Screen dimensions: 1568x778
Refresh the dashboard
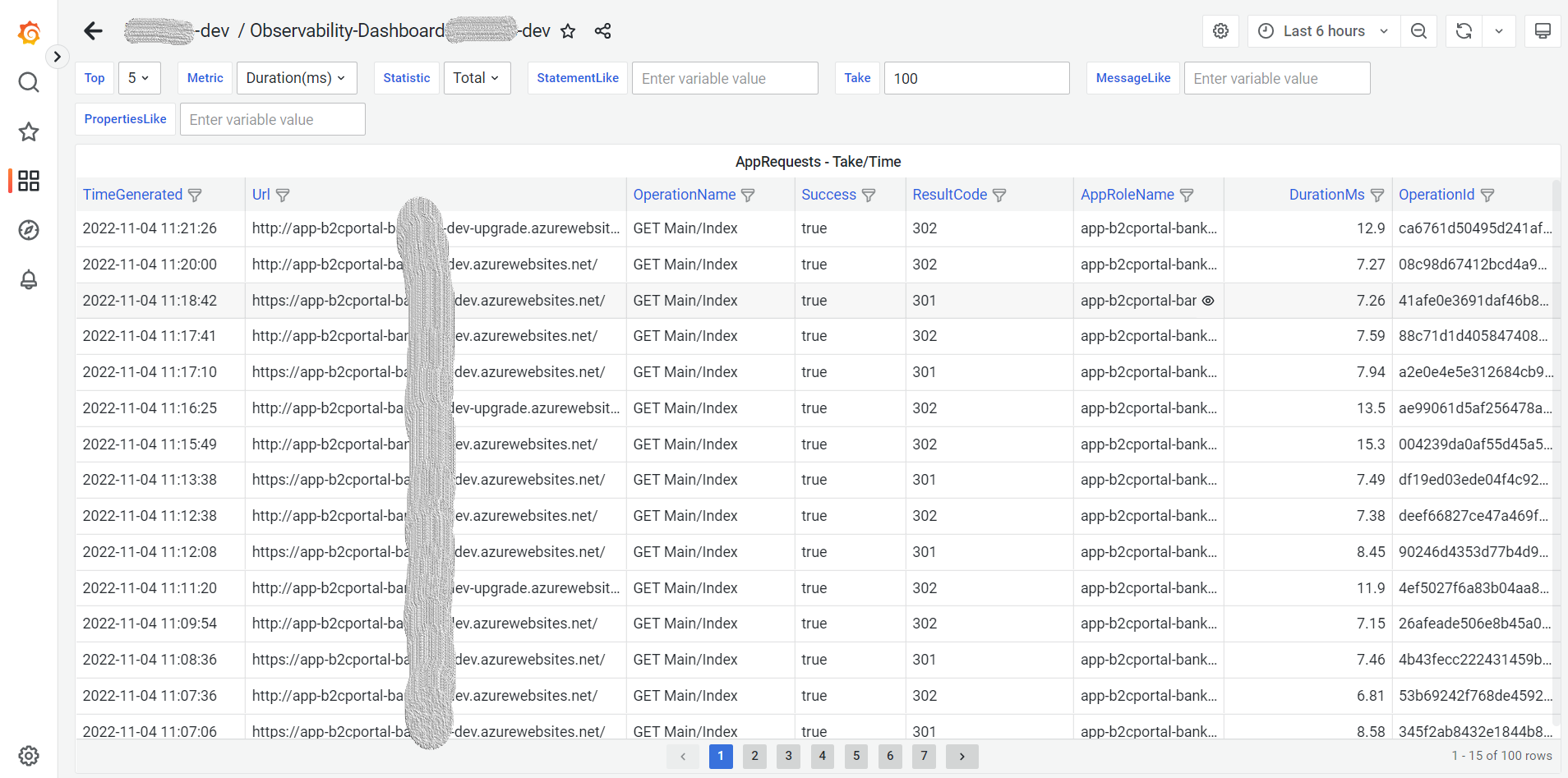coord(1464,31)
